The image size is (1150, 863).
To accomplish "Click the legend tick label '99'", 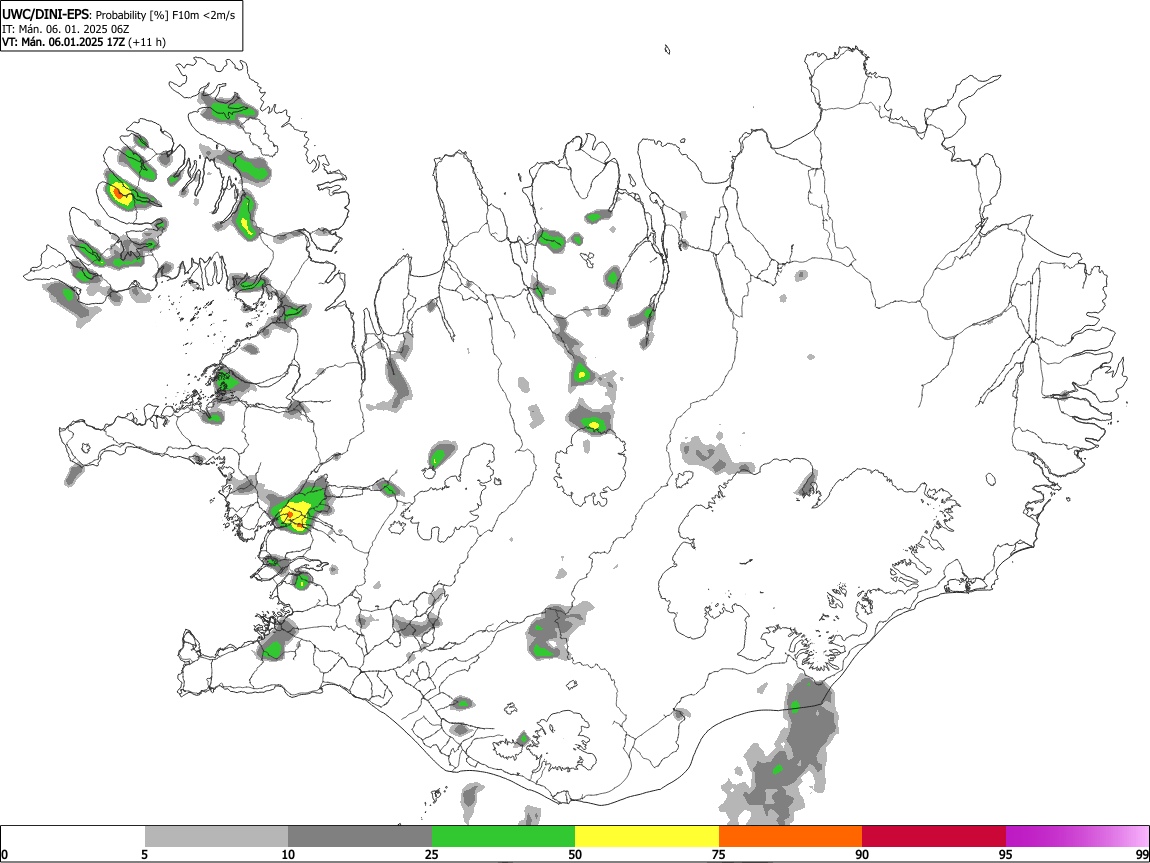I will click(x=1142, y=855).
